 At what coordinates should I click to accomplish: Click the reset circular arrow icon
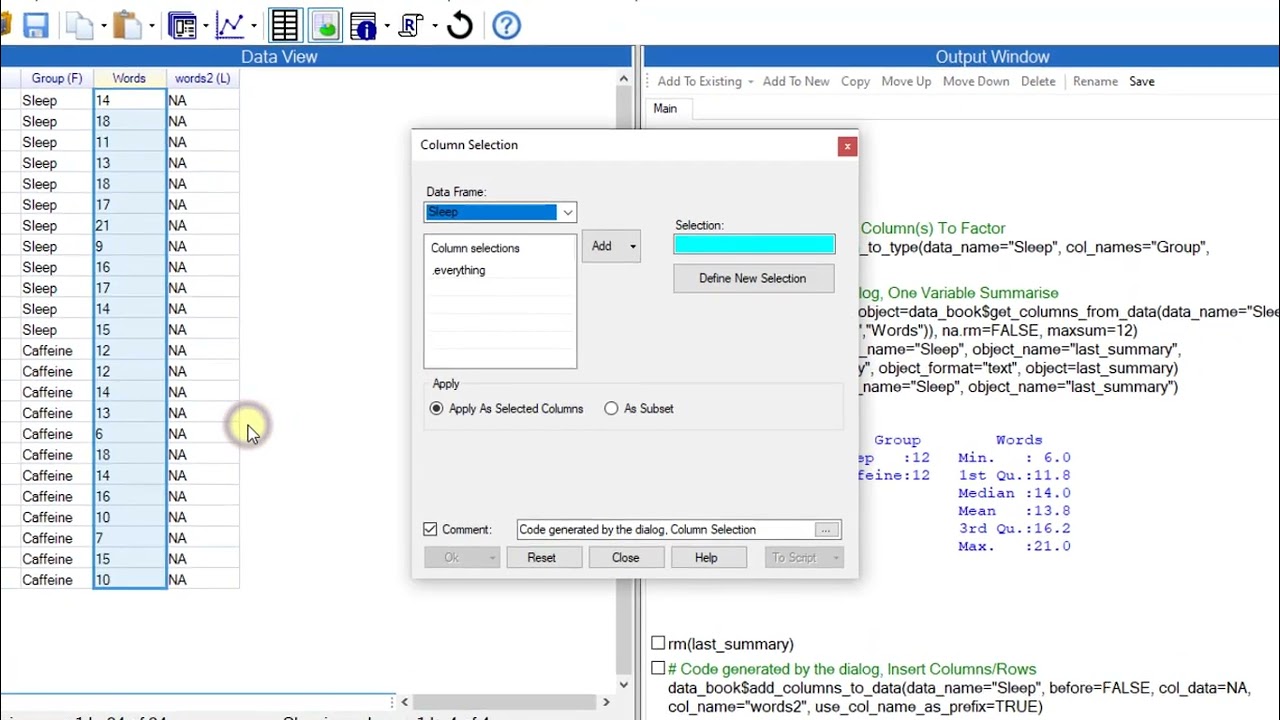[460, 26]
